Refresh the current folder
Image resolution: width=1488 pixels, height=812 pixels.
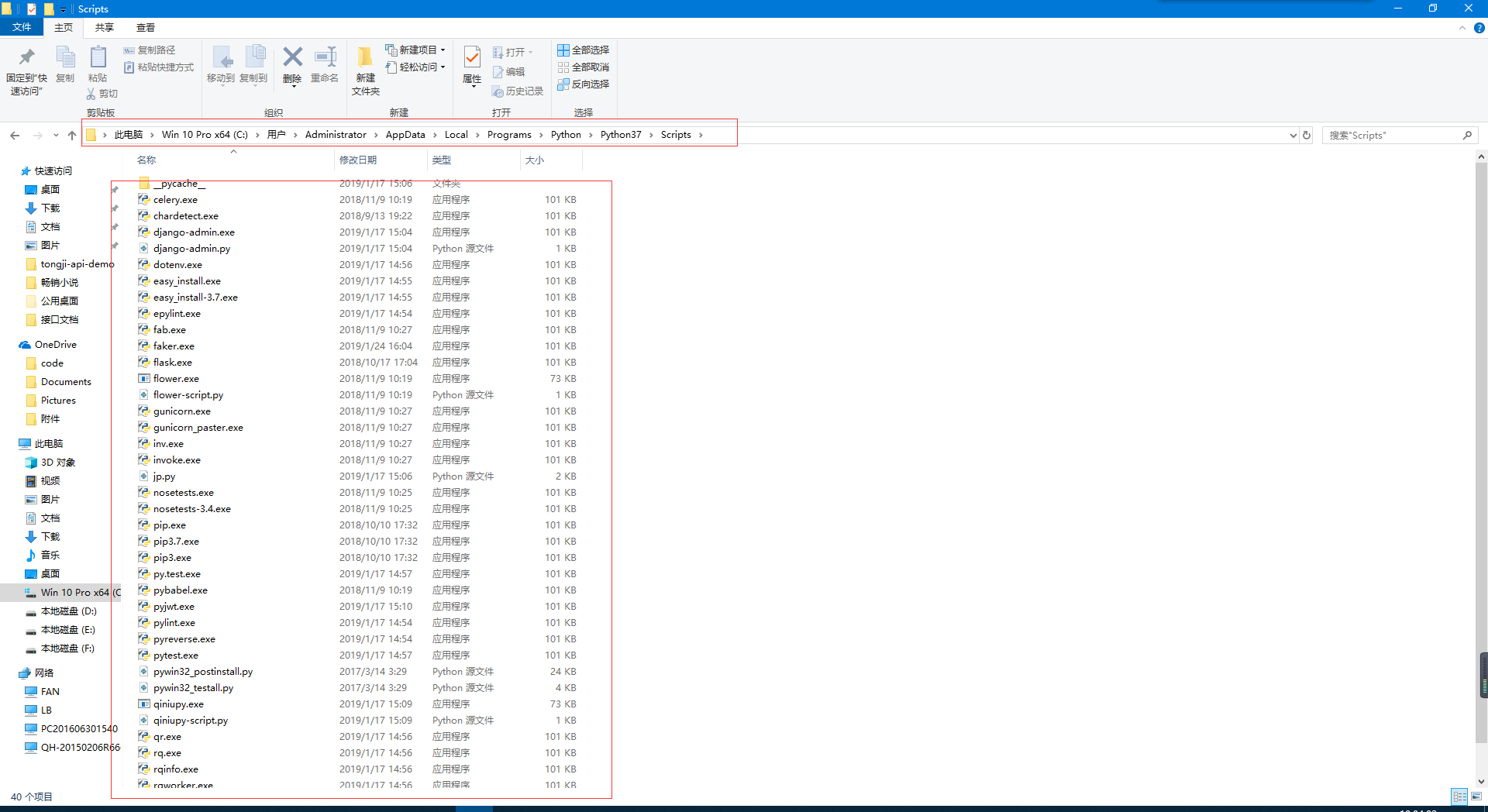(x=1307, y=135)
